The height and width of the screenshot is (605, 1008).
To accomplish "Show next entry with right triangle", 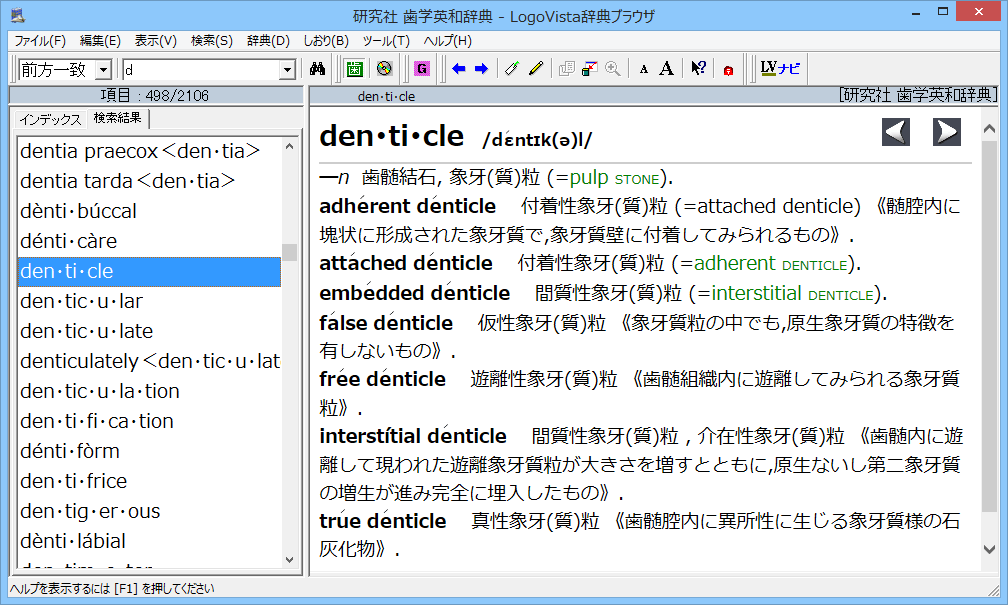I will coord(947,132).
